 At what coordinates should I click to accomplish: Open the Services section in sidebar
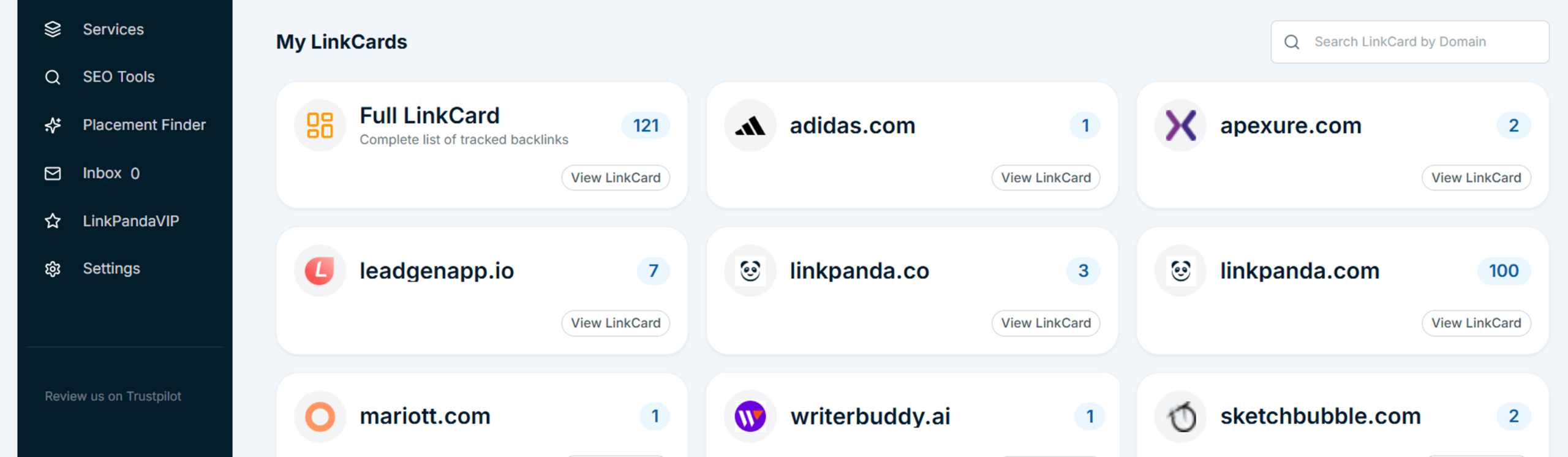click(x=113, y=29)
